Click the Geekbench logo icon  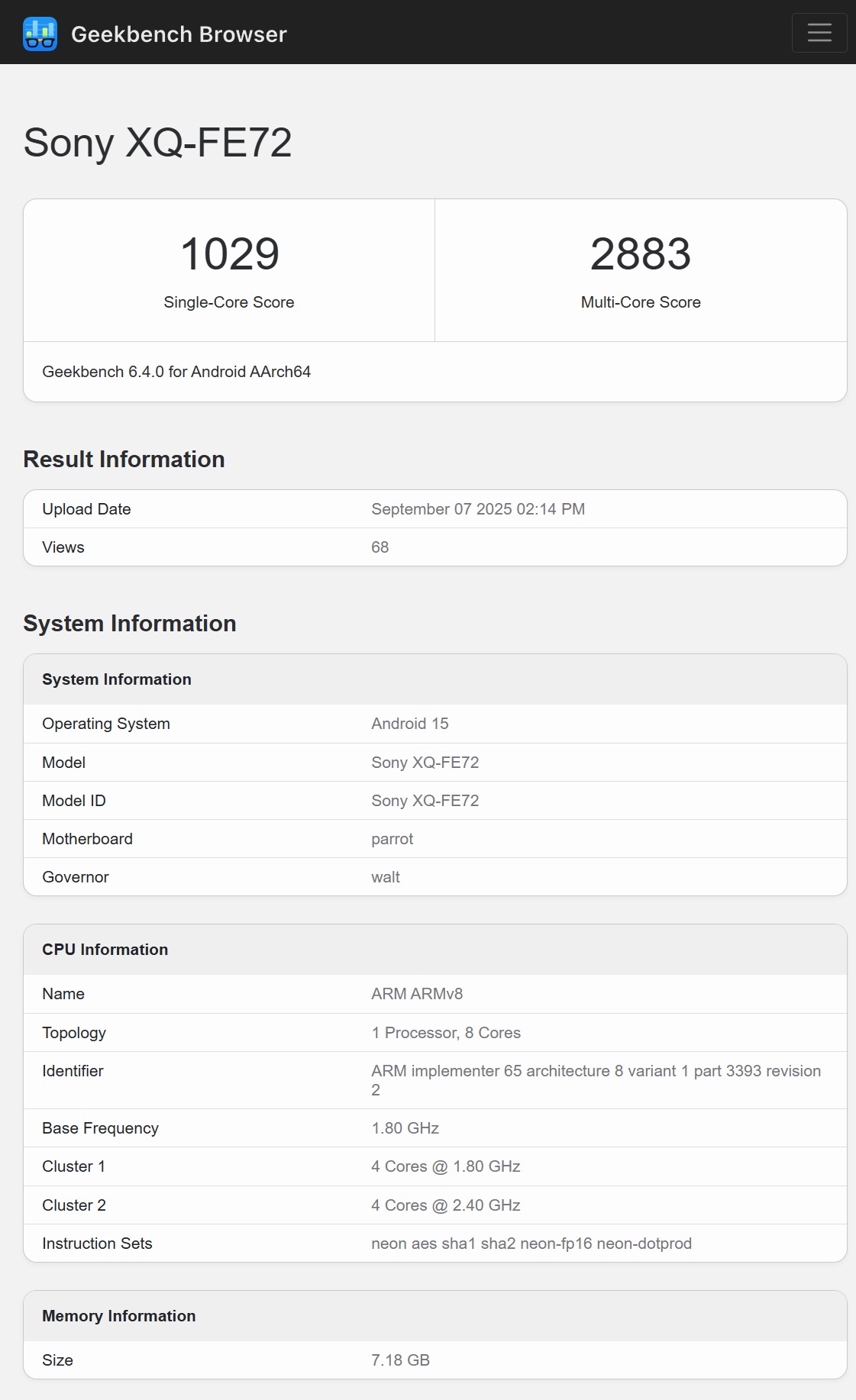click(x=40, y=34)
